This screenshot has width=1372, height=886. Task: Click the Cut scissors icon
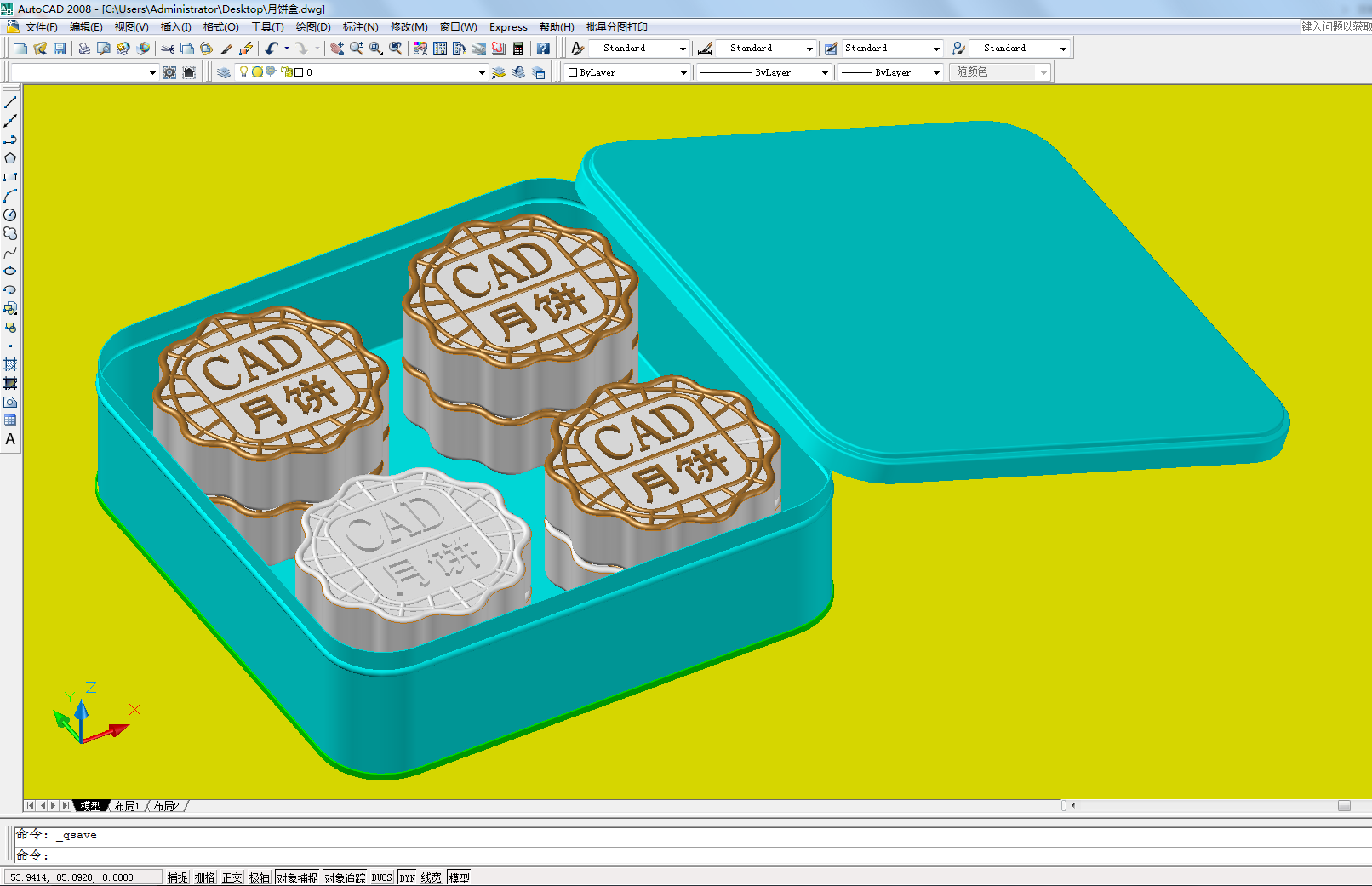168,49
